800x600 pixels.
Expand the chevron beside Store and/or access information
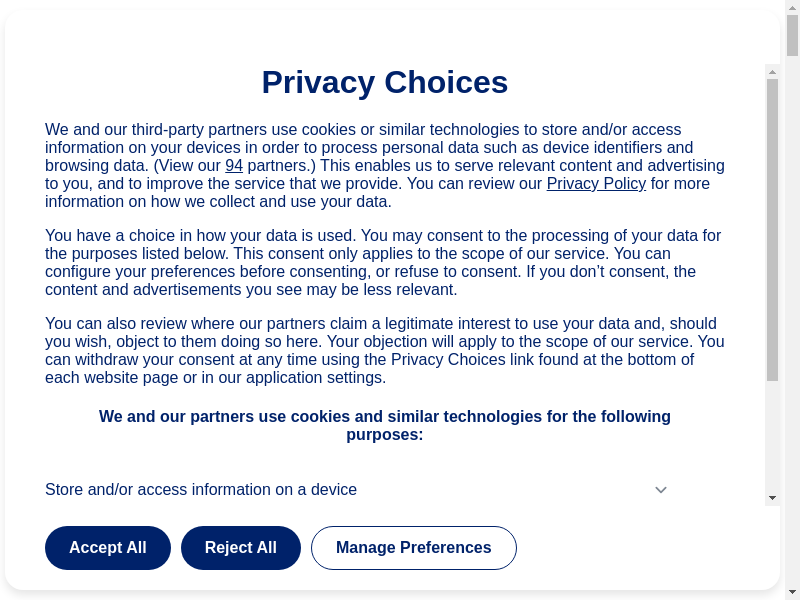pyautogui.click(x=661, y=490)
